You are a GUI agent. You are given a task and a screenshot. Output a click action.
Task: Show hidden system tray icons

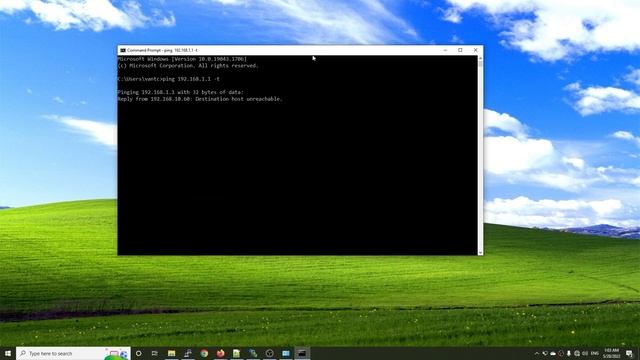click(x=537, y=353)
